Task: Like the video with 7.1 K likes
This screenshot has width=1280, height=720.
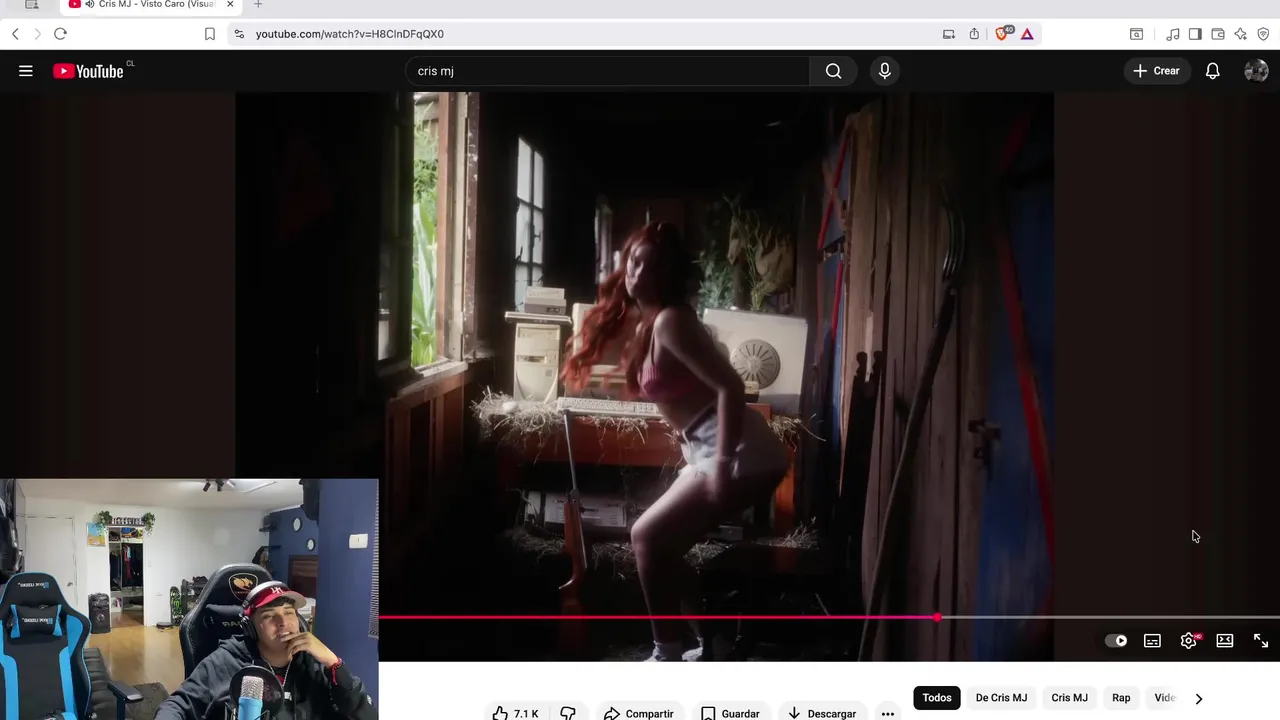Action: pyautogui.click(x=515, y=713)
